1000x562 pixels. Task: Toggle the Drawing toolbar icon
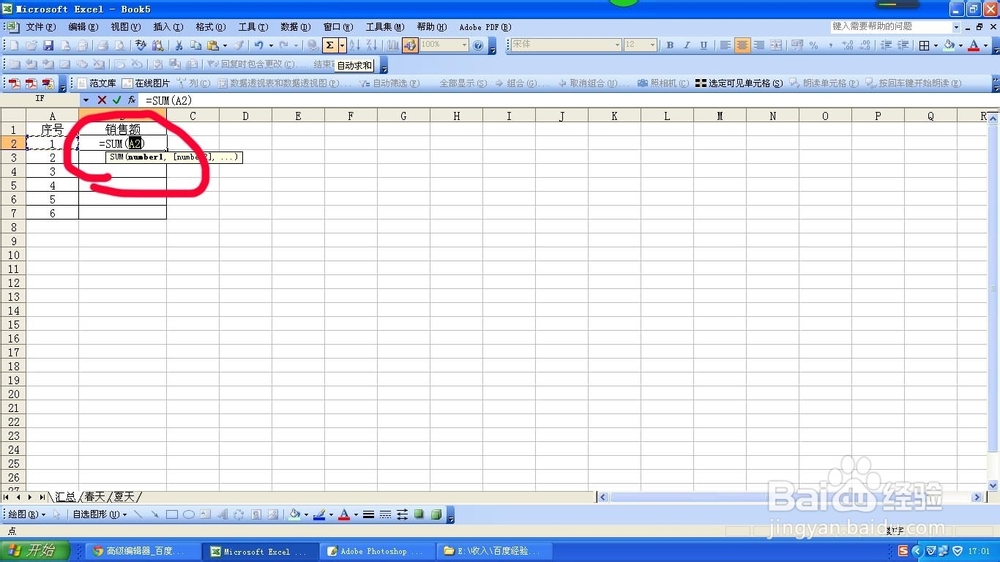point(409,45)
